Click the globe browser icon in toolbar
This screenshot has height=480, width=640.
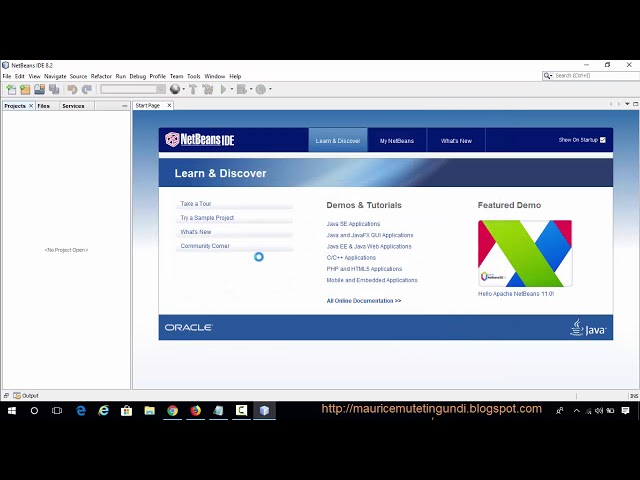tap(175, 89)
